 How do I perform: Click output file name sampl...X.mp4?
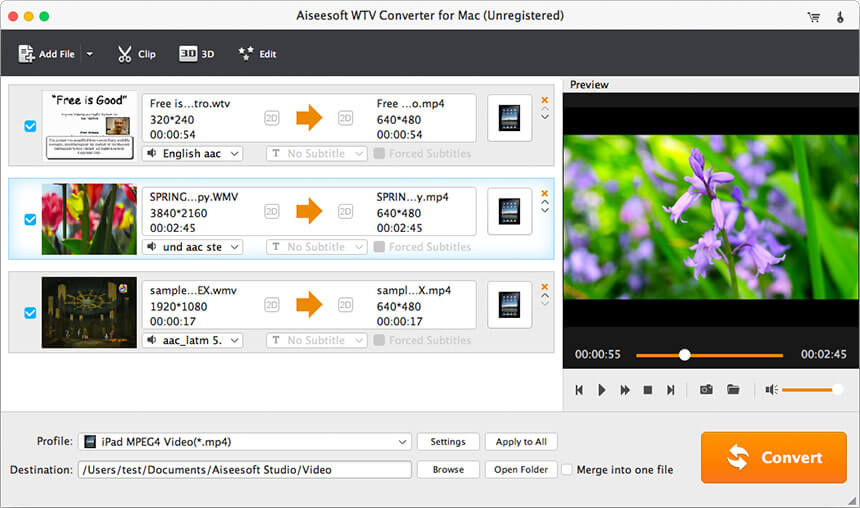click(414, 290)
